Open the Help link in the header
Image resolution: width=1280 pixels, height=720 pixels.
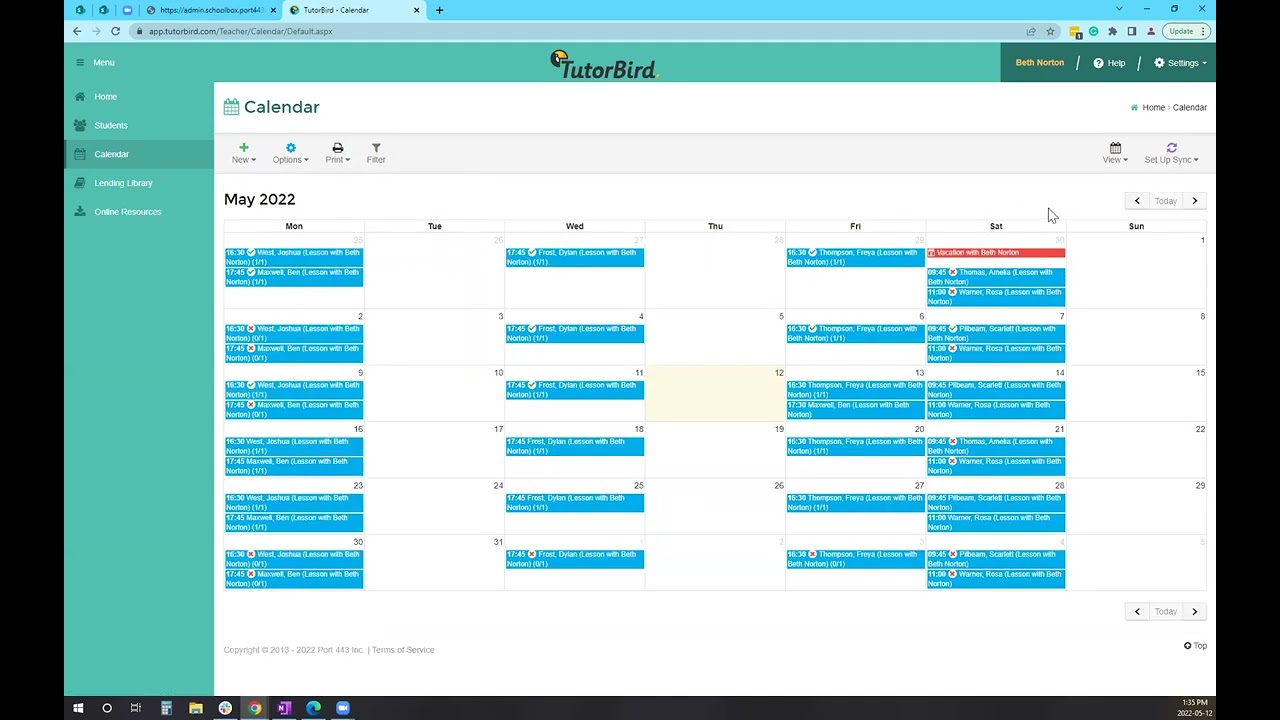pyautogui.click(x=1109, y=63)
